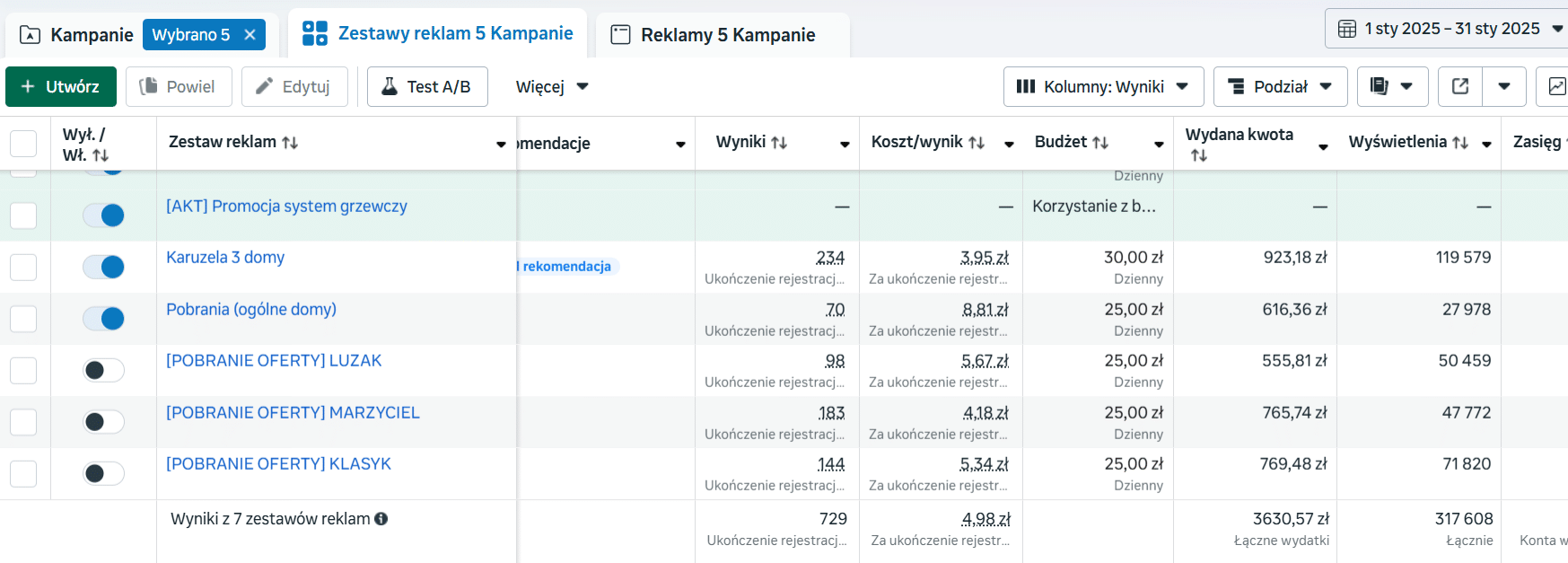1568x563 pixels.
Task: Open the [POBRANIE OFERTY] MARZYCIEL ad set link
Action: [293, 412]
